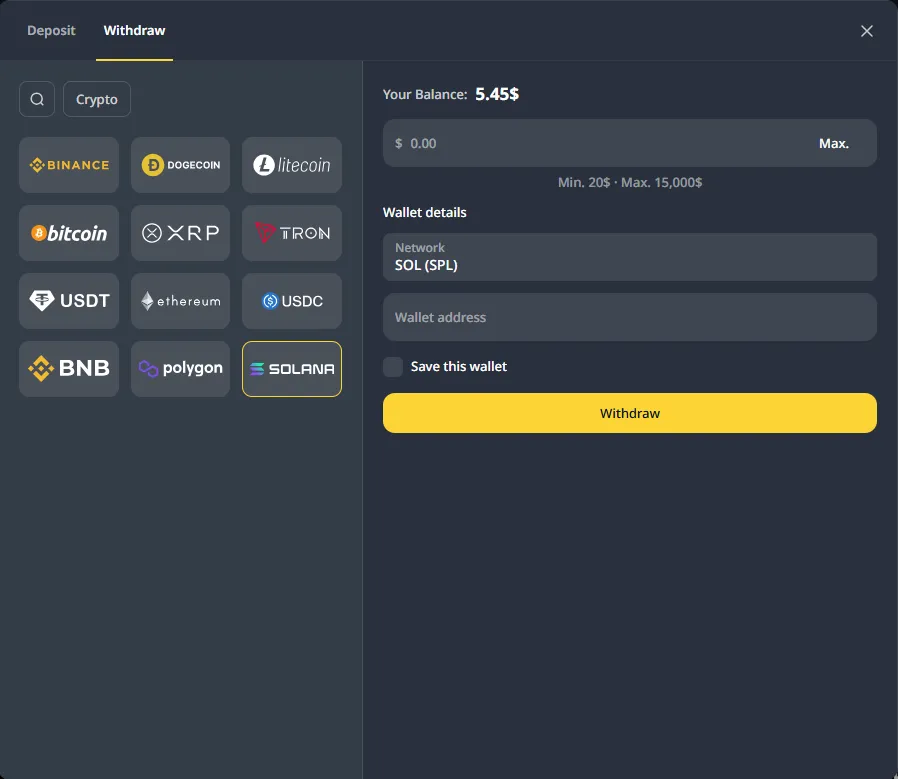898x779 pixels.
Task: Pick the Polygon withdrawal method
Action: click(180, 369)
